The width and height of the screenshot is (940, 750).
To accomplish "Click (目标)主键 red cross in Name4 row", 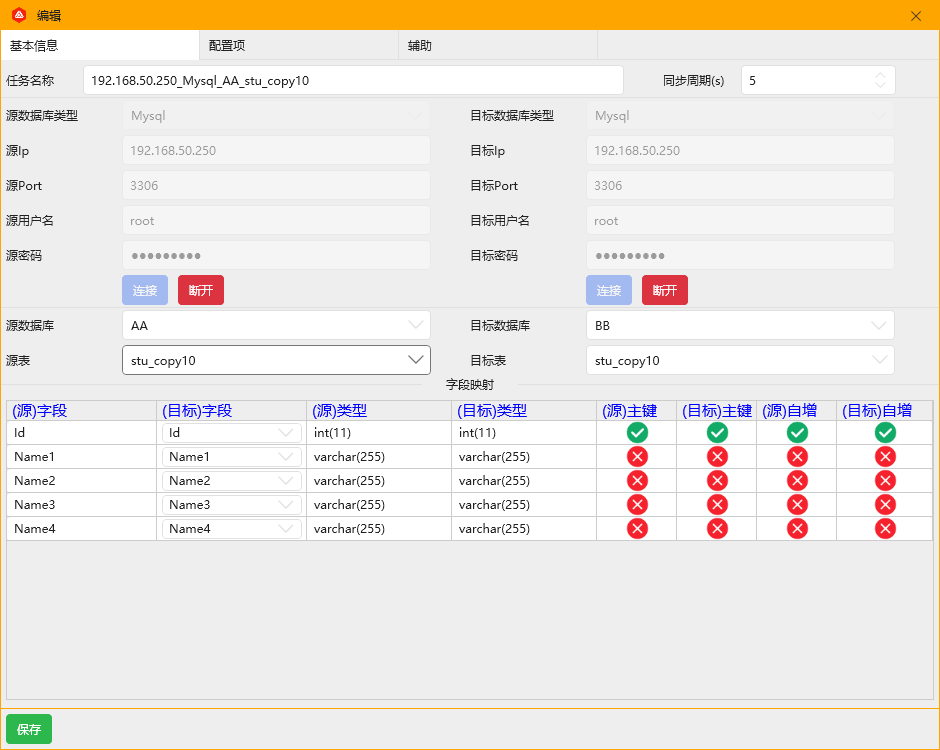I will click(717, 529).
